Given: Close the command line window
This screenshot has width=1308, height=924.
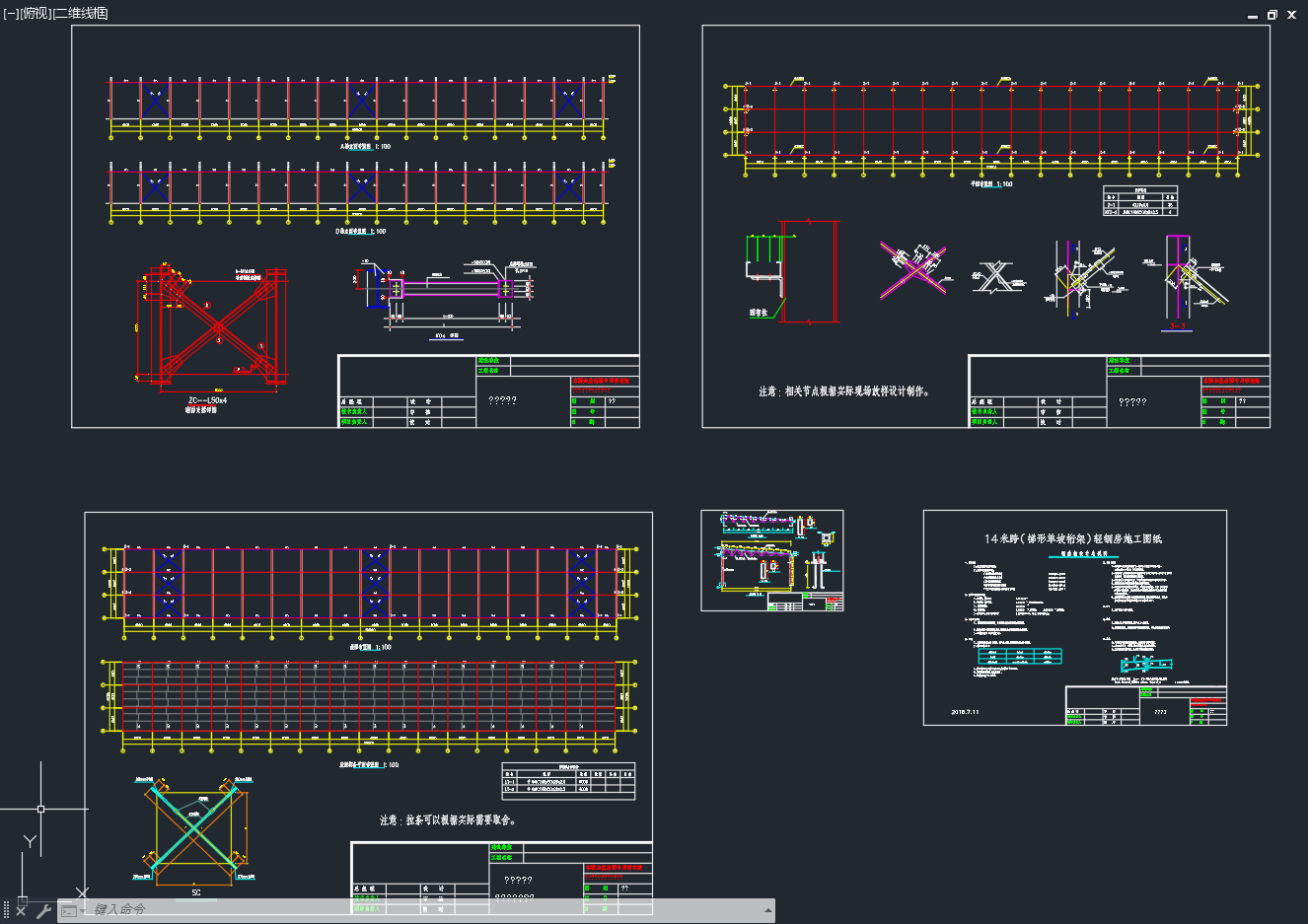Looking at the screenshot, I should tap(21, 910).
